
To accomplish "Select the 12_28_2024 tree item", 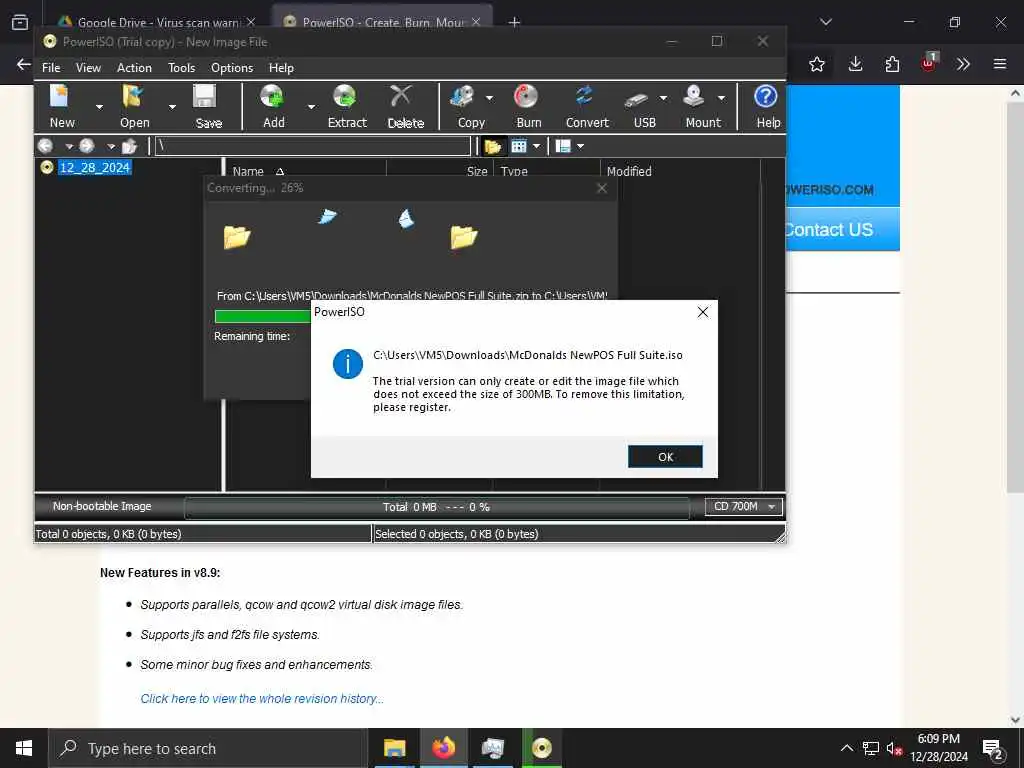I will click(95, 167).
